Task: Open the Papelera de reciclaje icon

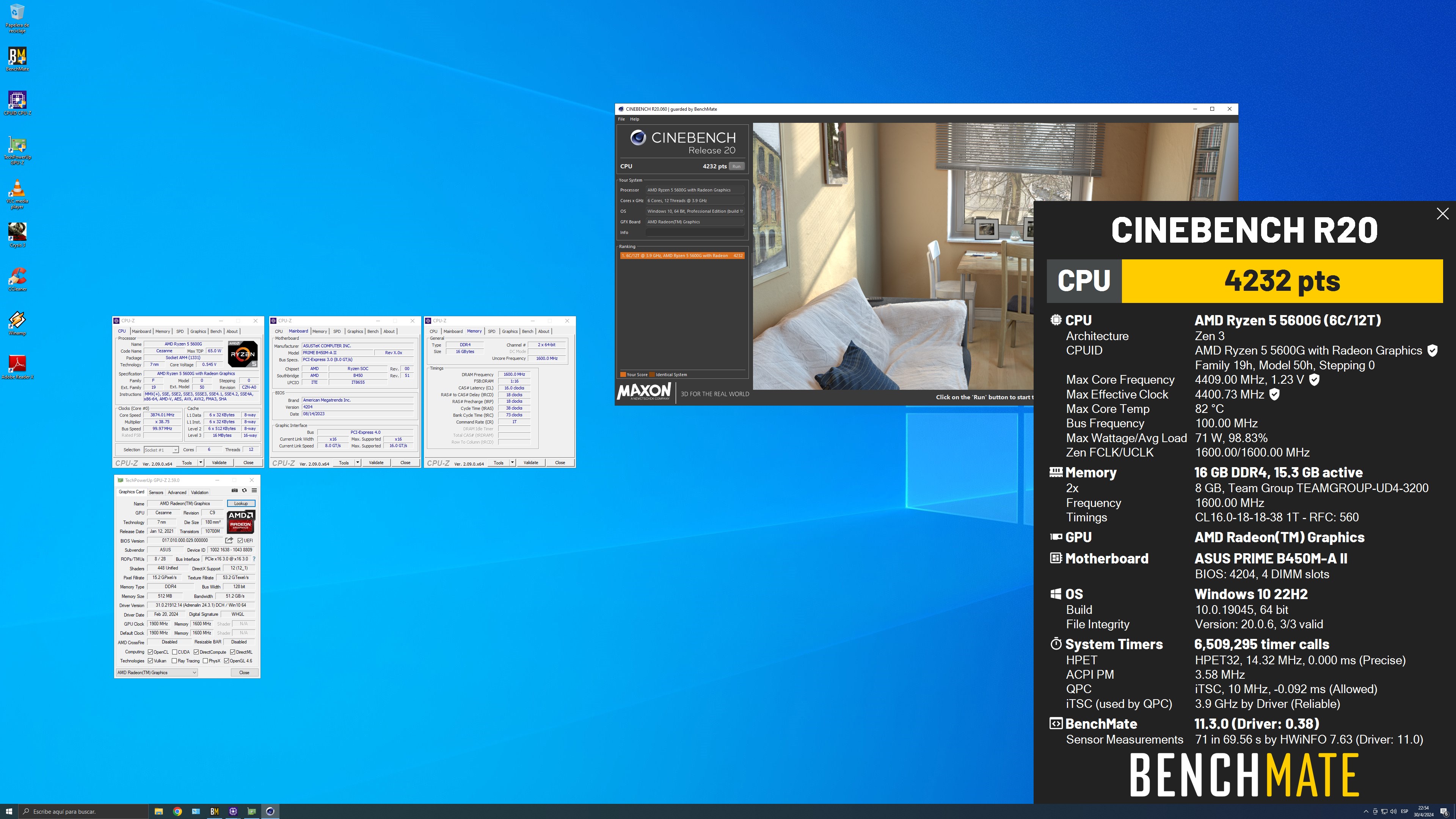Action: coord(17,18)
